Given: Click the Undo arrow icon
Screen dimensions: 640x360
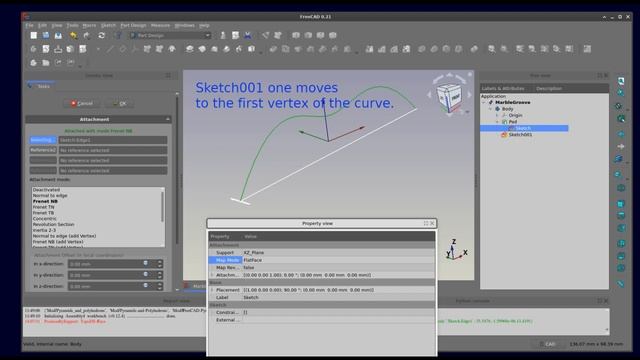Looking at the screenshot, I should (x=73, y=36).
